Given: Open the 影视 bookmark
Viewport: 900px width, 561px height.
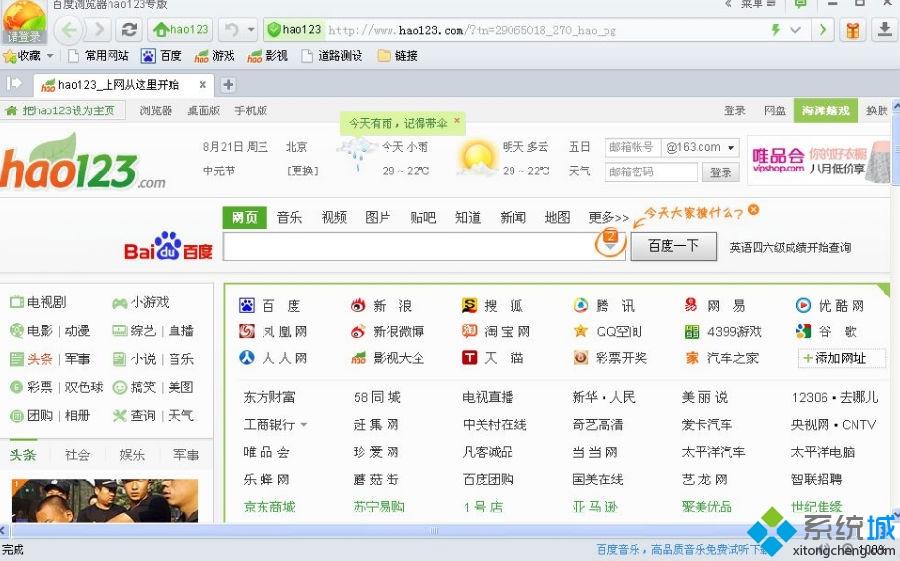Looking at the screenshot, I should [267, 56].
